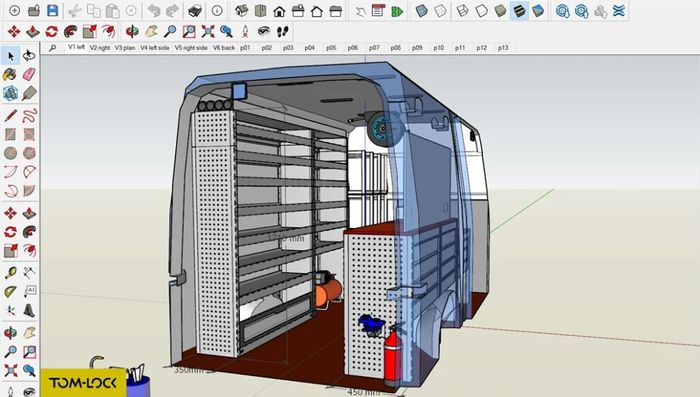Select the Push/Pull tool in the top toolbar
The width and height of the screenshot is (700, 397).
(33, 31)
